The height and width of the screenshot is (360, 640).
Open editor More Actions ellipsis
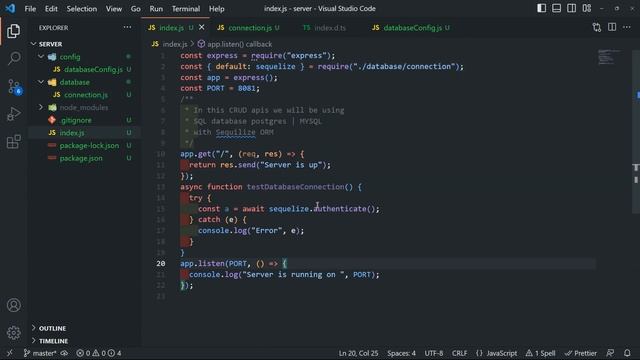pyautogui.click(x=627, y=27)
